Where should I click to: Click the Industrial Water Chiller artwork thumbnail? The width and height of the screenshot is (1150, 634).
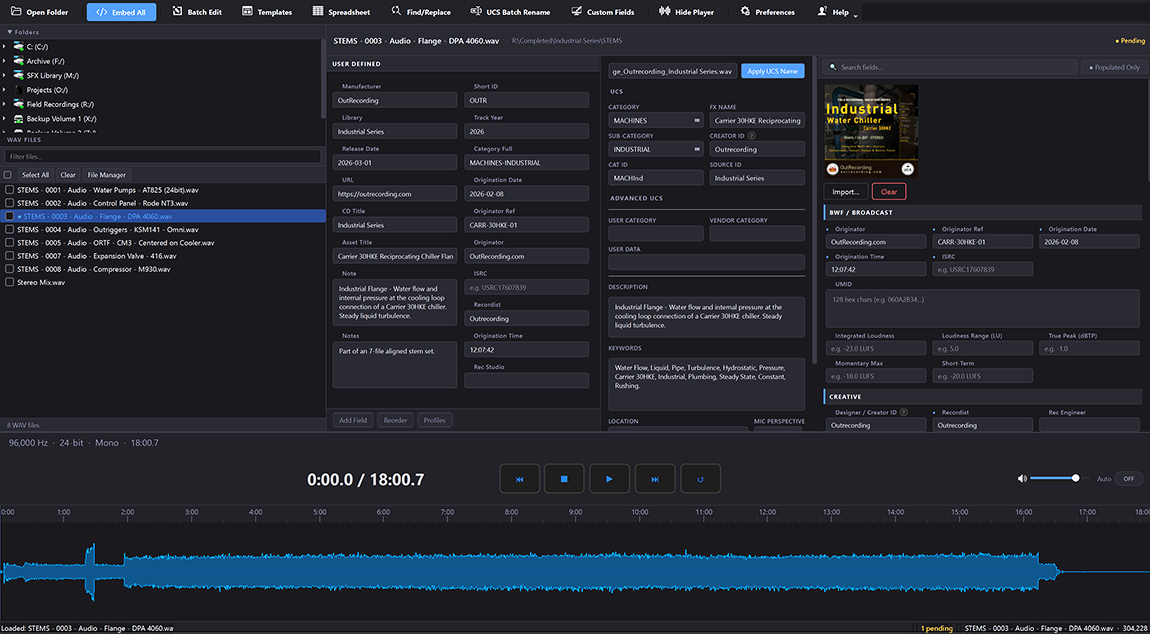871,131
